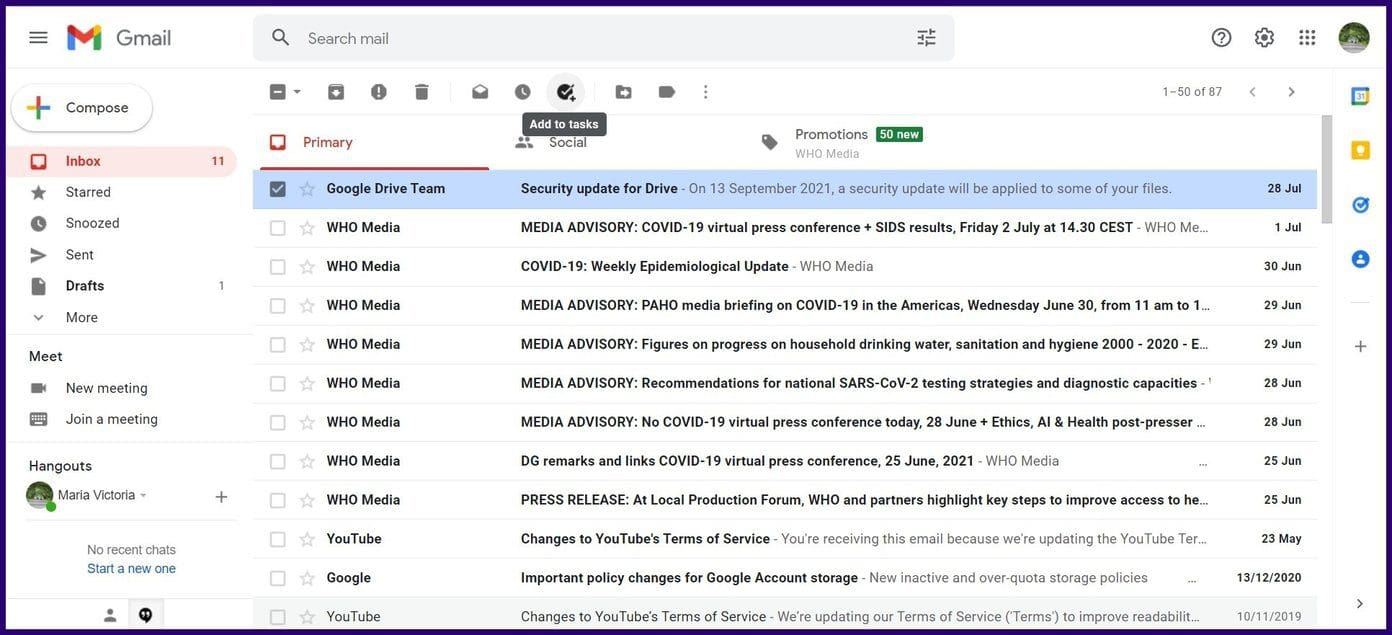Open Contacts in the side panel

click(x=1360, y=258)
